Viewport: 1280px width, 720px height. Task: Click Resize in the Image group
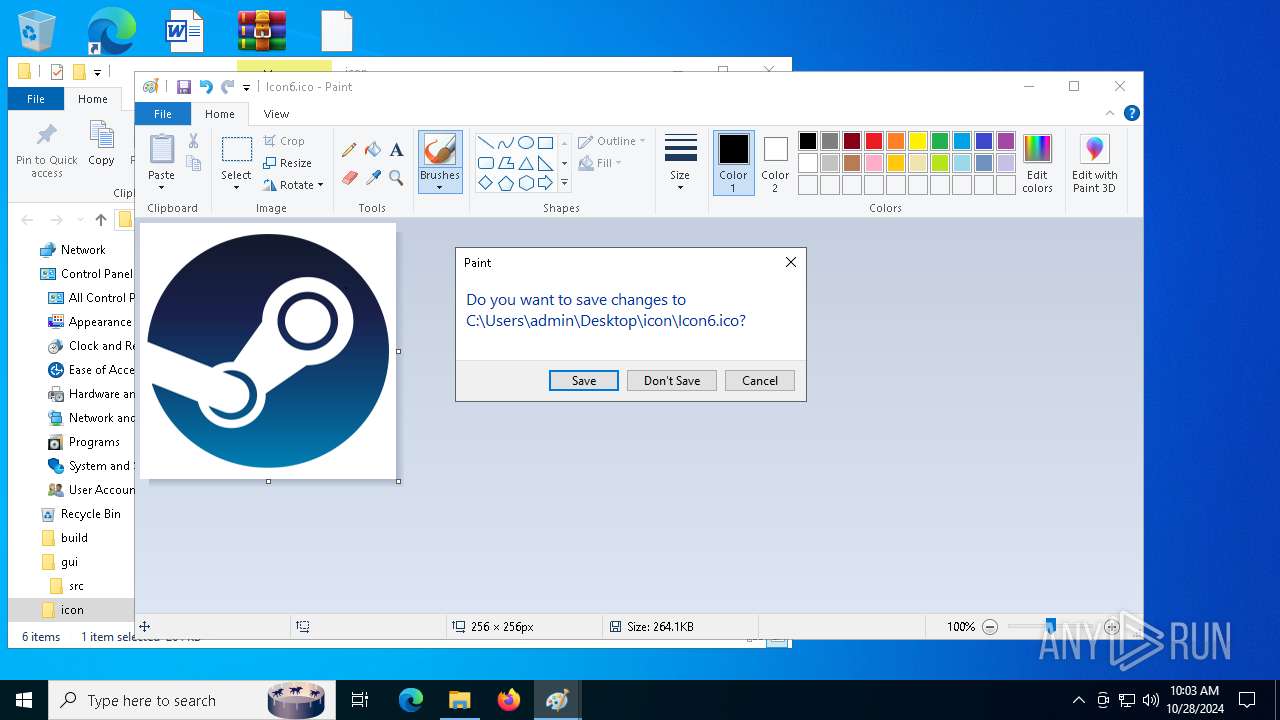pos(288,163)
